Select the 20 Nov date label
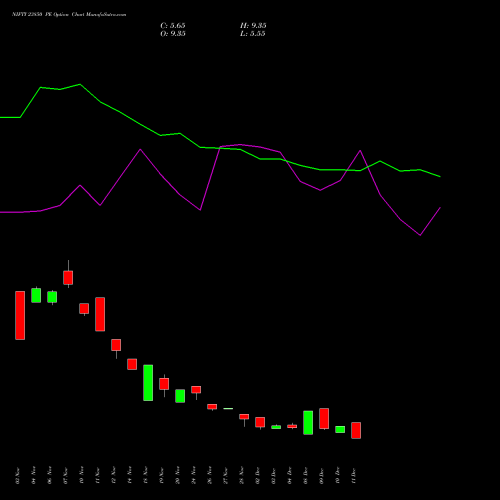The image size is (500, 500). [x=177, y=476]
